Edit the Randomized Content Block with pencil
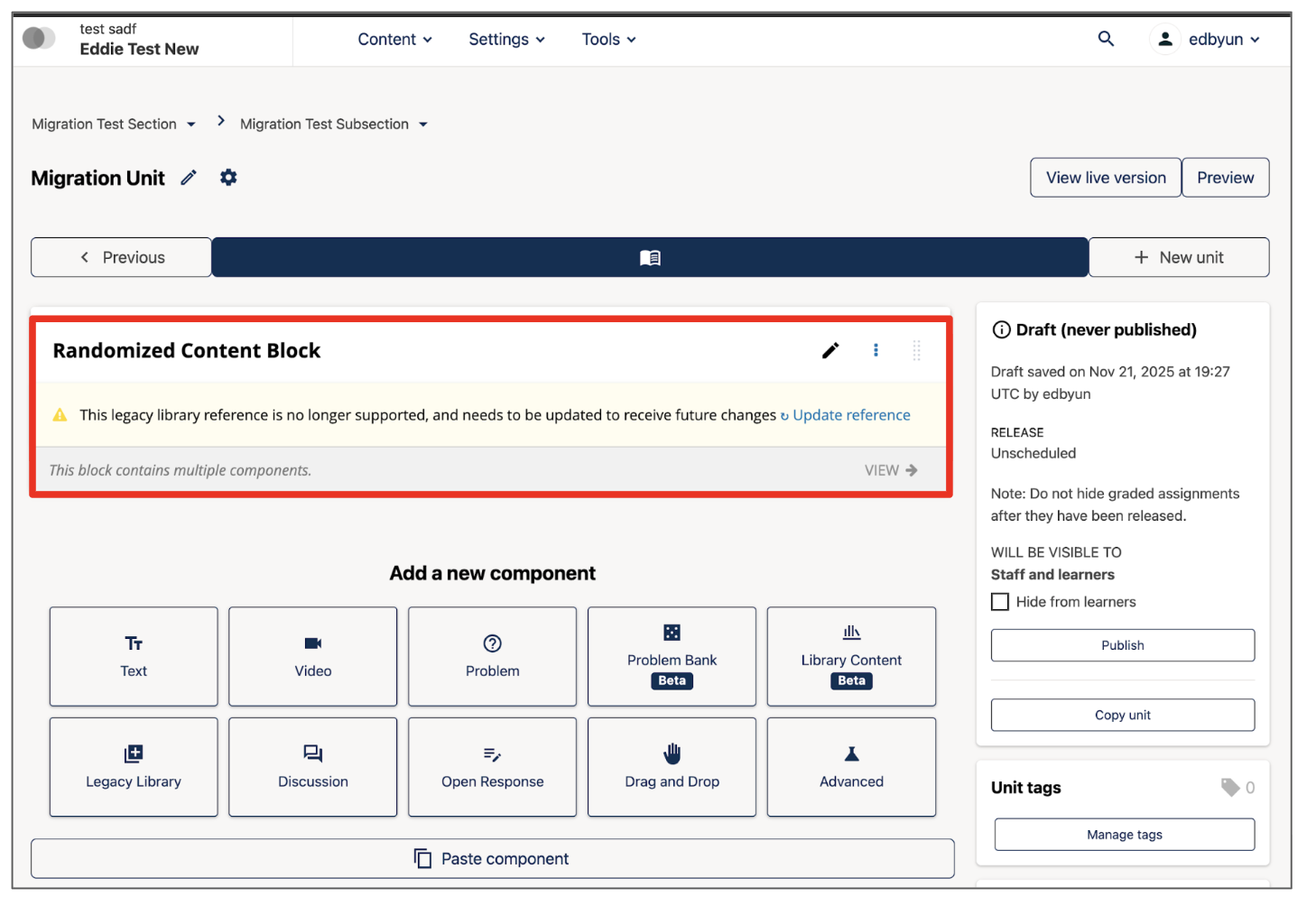The height and width of the screenshot is (906, 1316). pos(830,350)
